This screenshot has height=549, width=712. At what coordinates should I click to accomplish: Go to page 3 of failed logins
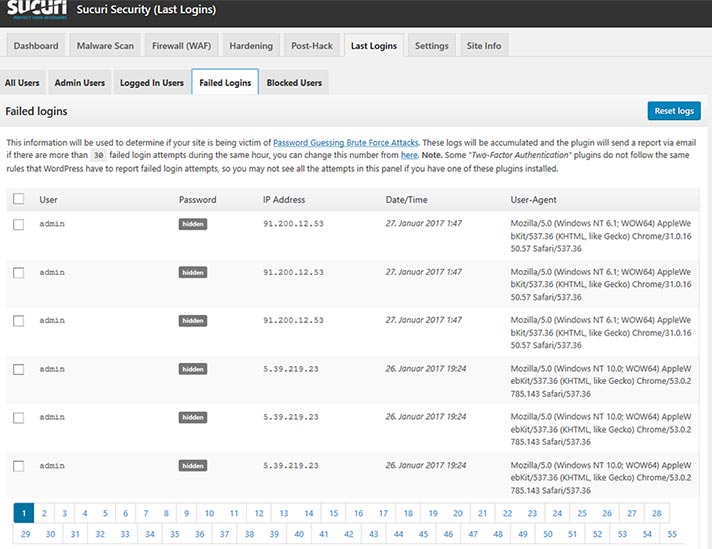(64, 514)
